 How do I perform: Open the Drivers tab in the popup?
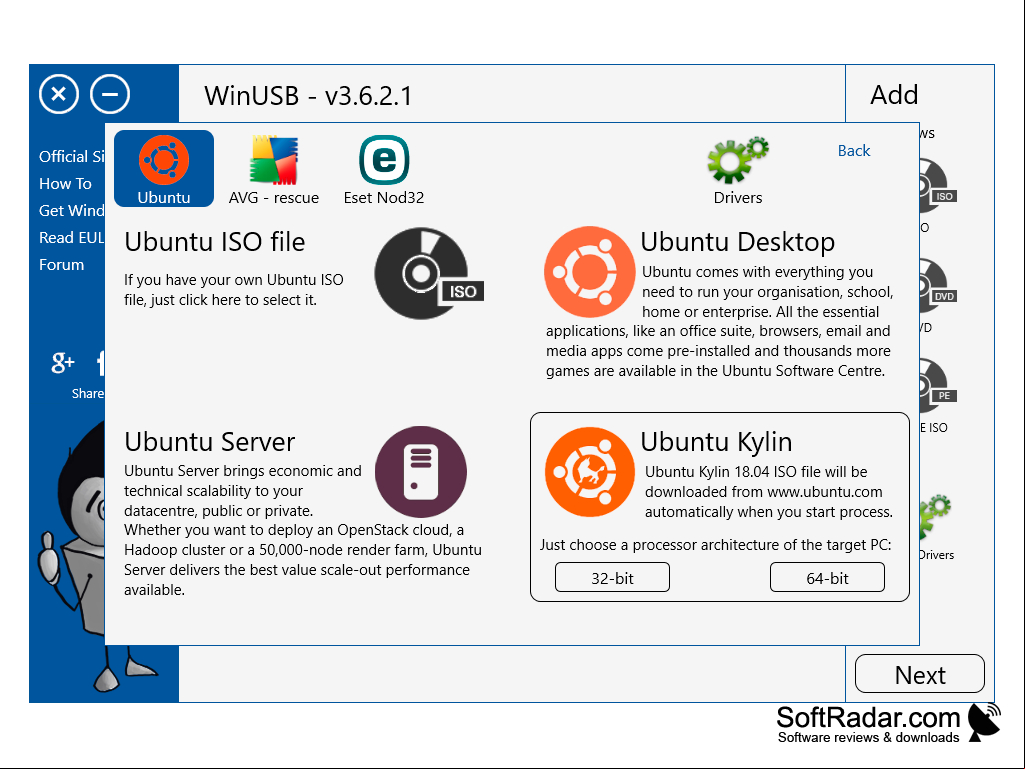click(738, 169)
